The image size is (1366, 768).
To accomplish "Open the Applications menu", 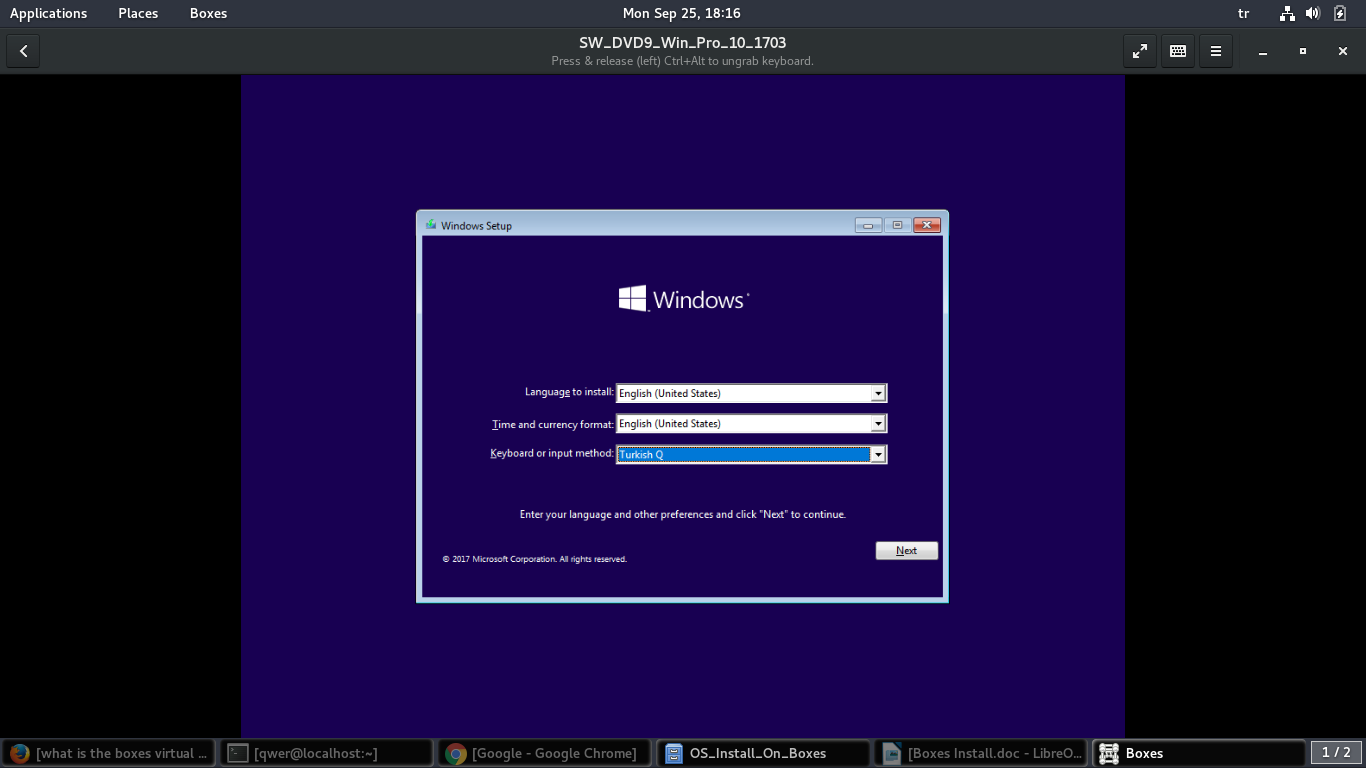I will (x=48, y=13).
